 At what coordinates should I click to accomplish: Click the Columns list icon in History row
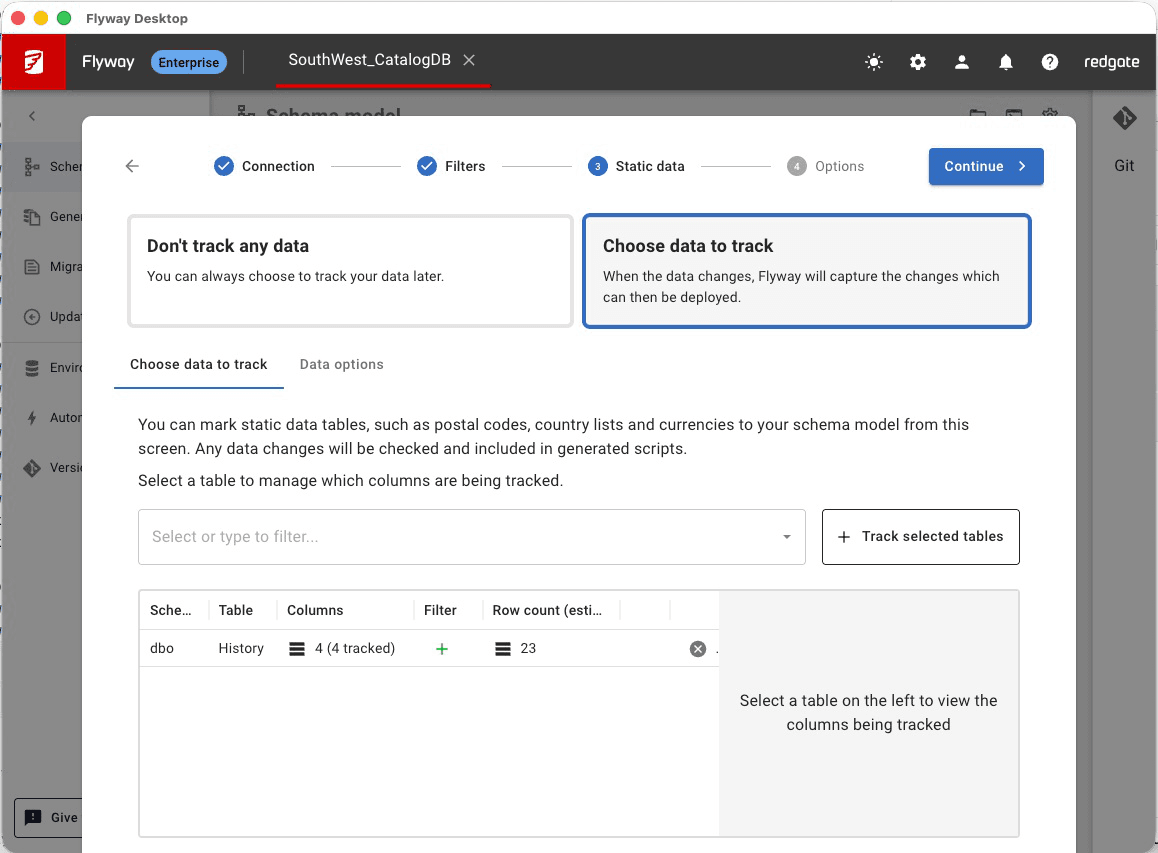[297, 648]
